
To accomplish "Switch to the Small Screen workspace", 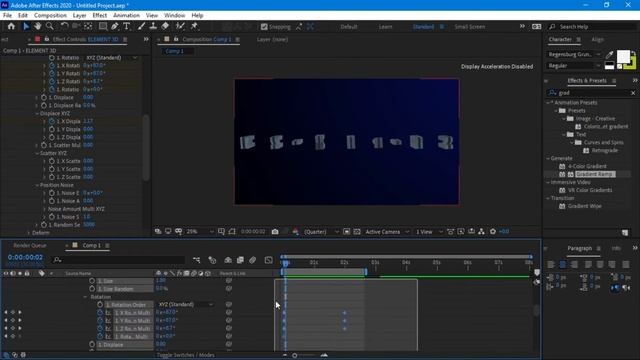I will [x=470, y=27].
